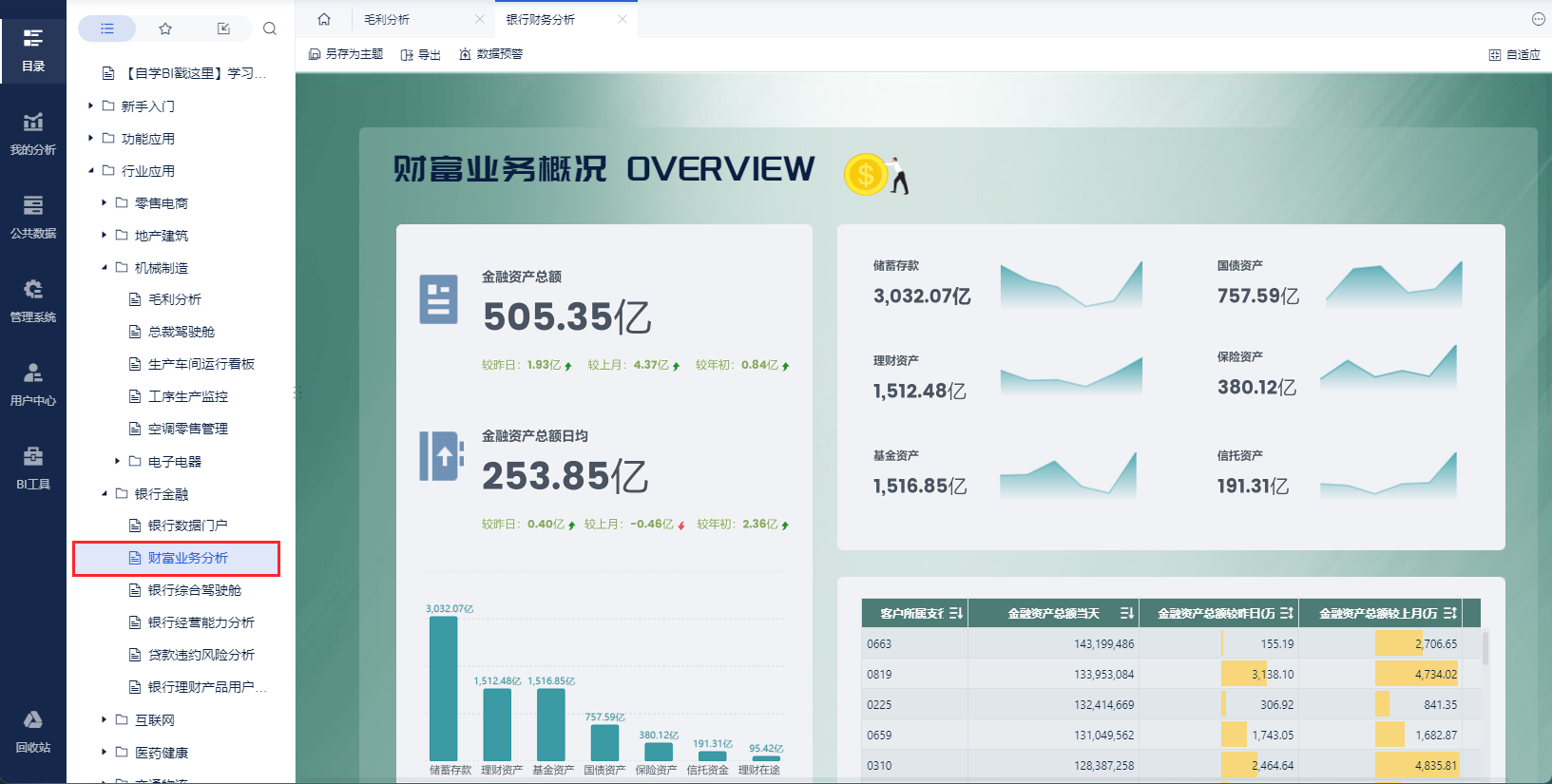Switch to the favorites star view
Screen dimensions: 1552x784
[x=165, y=29]
